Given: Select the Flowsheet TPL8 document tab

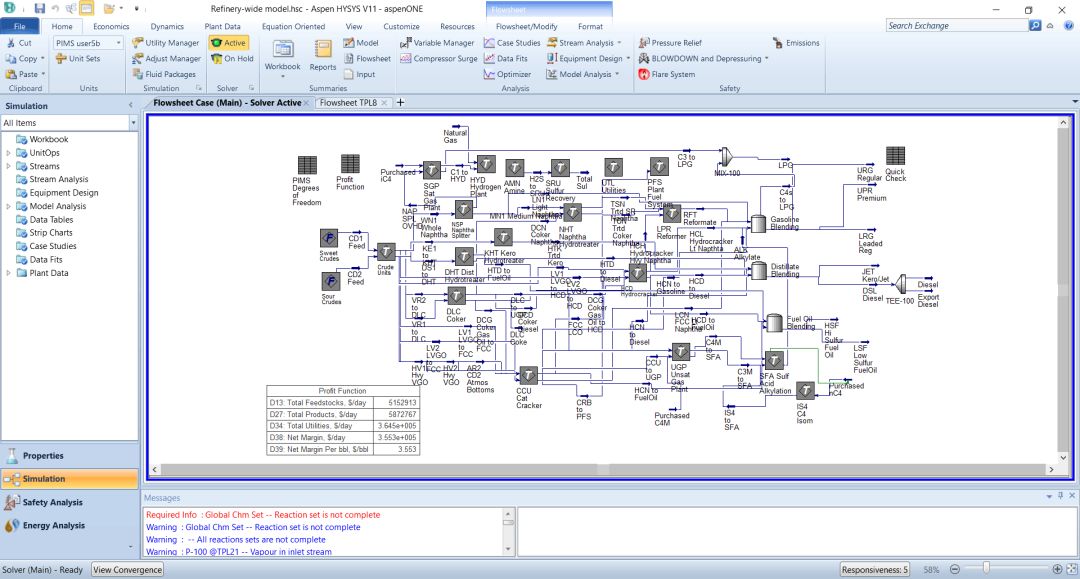Looking at the screenshot, I should (348, 103).
